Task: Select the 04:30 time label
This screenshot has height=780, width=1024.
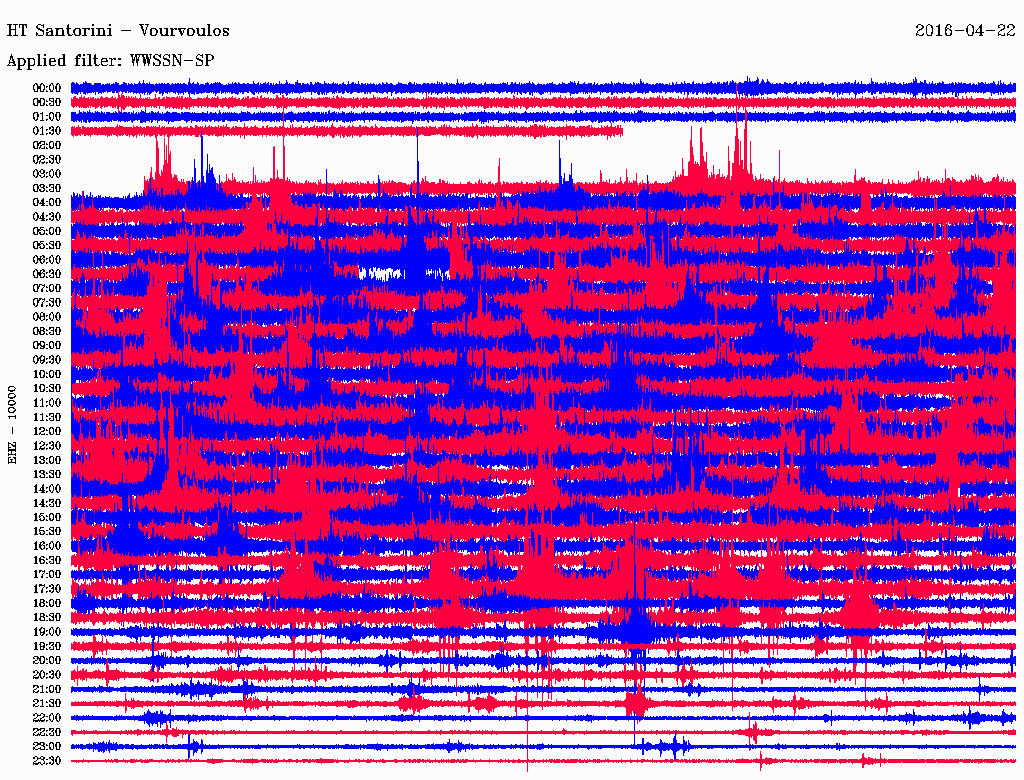Action: 47,217
